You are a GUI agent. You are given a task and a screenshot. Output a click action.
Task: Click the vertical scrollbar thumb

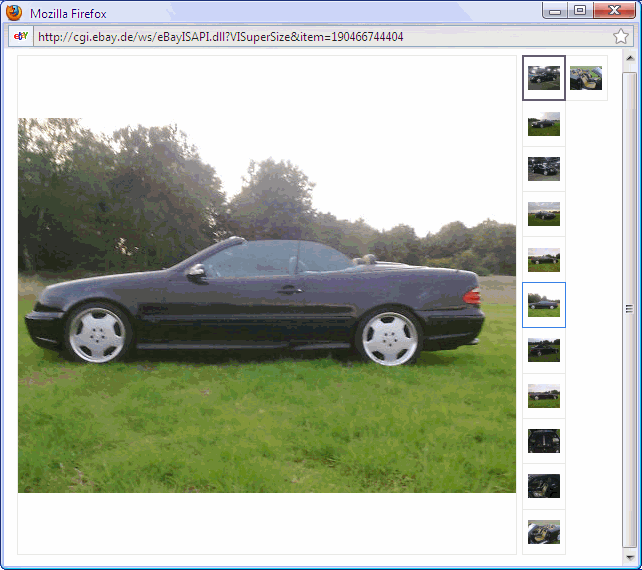point(630,309)
